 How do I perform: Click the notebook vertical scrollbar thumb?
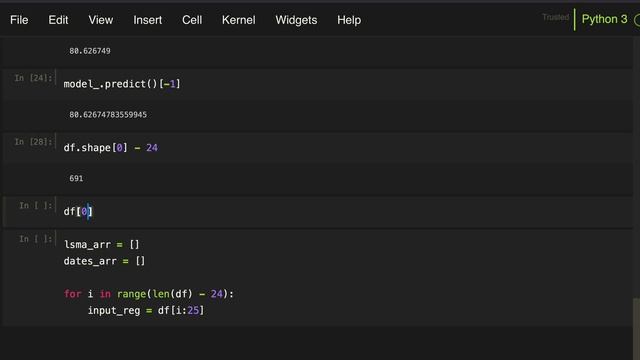636,329
